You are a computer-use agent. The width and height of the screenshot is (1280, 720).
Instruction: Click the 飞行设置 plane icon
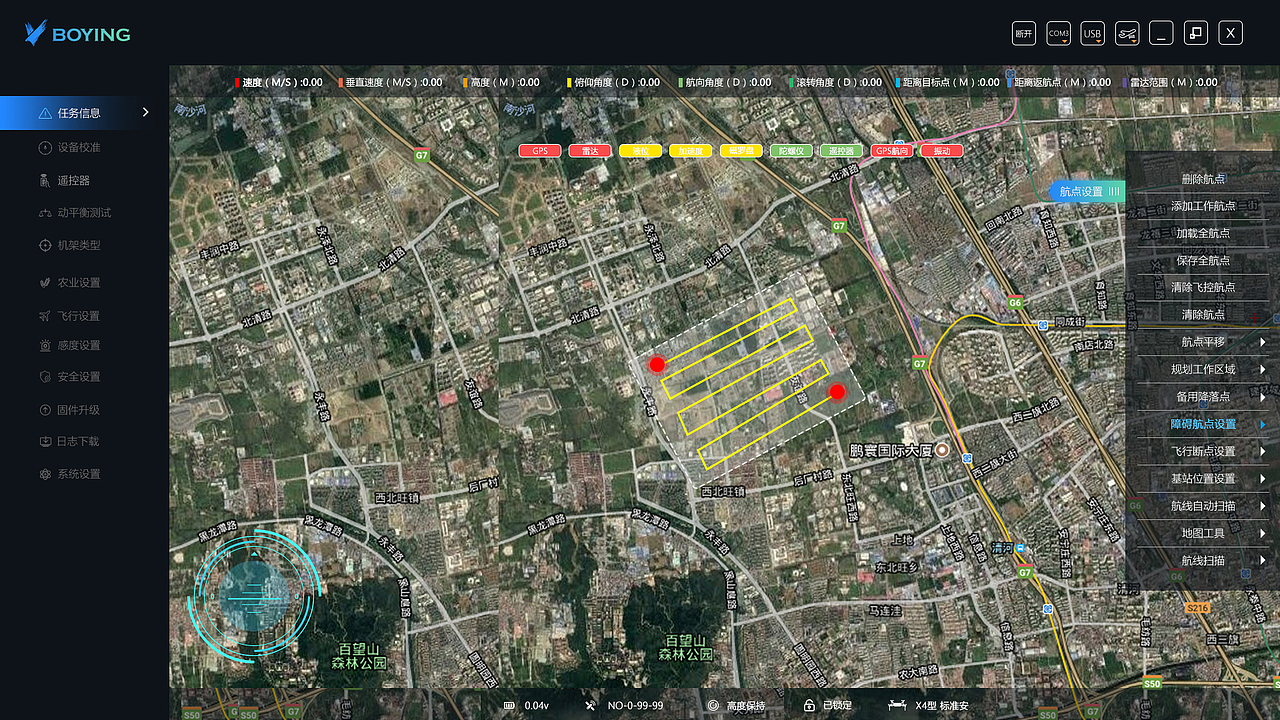pos(45,316)
